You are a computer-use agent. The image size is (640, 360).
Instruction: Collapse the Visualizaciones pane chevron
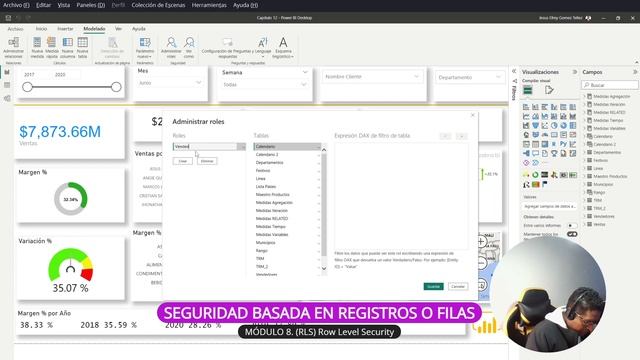point(575,72)
